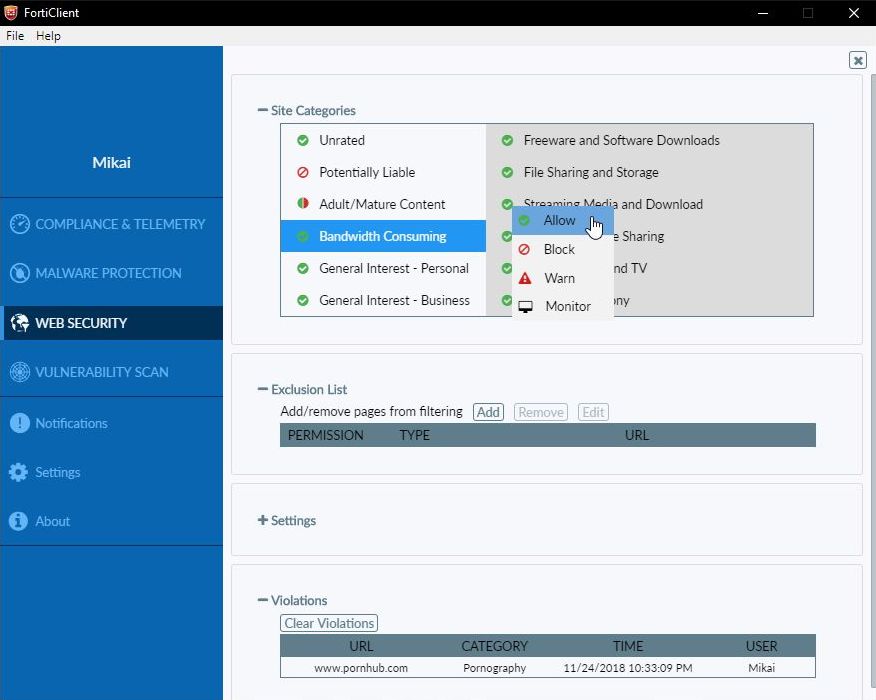Expand the Settings section
The width and height of the screenshot is (876, 700).
(263, 521)
